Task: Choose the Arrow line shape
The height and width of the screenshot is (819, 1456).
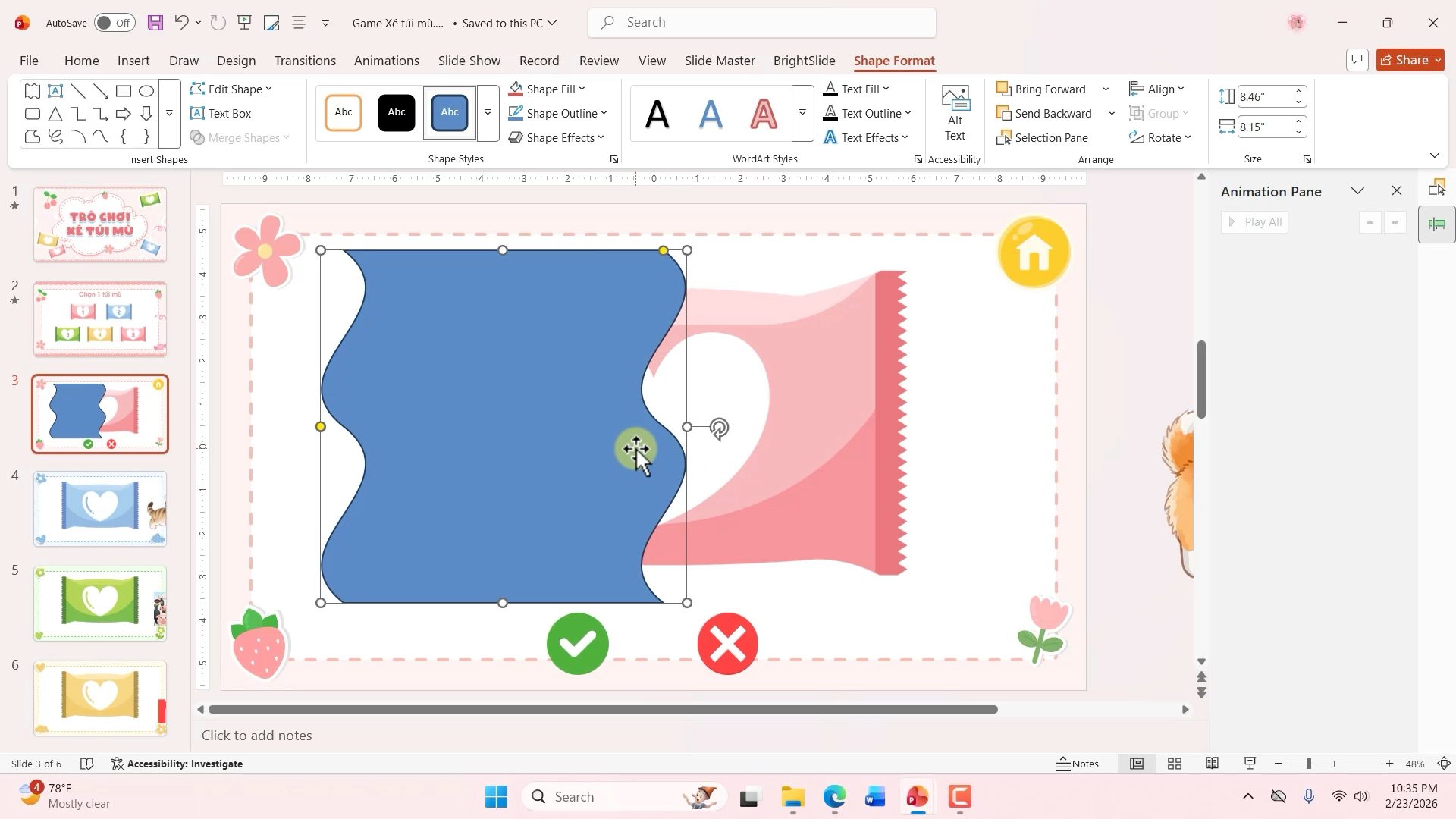Action: coord(100,91)
